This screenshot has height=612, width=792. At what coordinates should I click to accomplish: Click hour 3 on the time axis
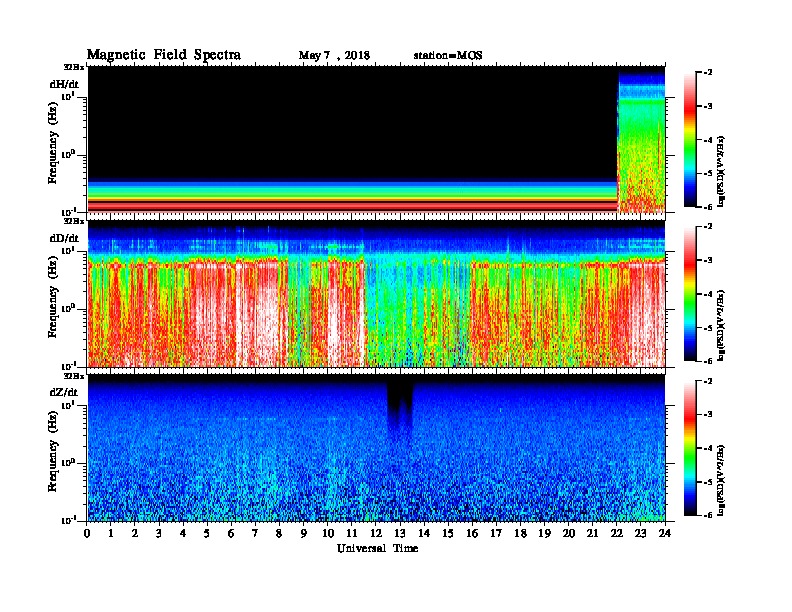pos(160,533)
